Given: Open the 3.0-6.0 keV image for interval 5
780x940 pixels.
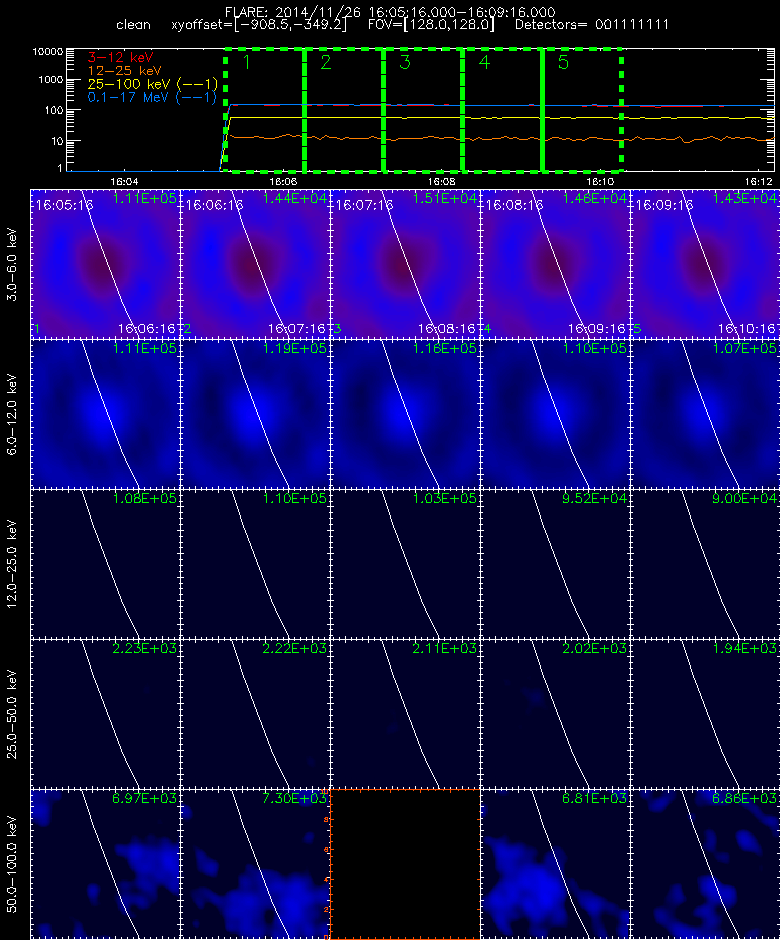Looking at the screenshot, I should (x=704, y=264).
